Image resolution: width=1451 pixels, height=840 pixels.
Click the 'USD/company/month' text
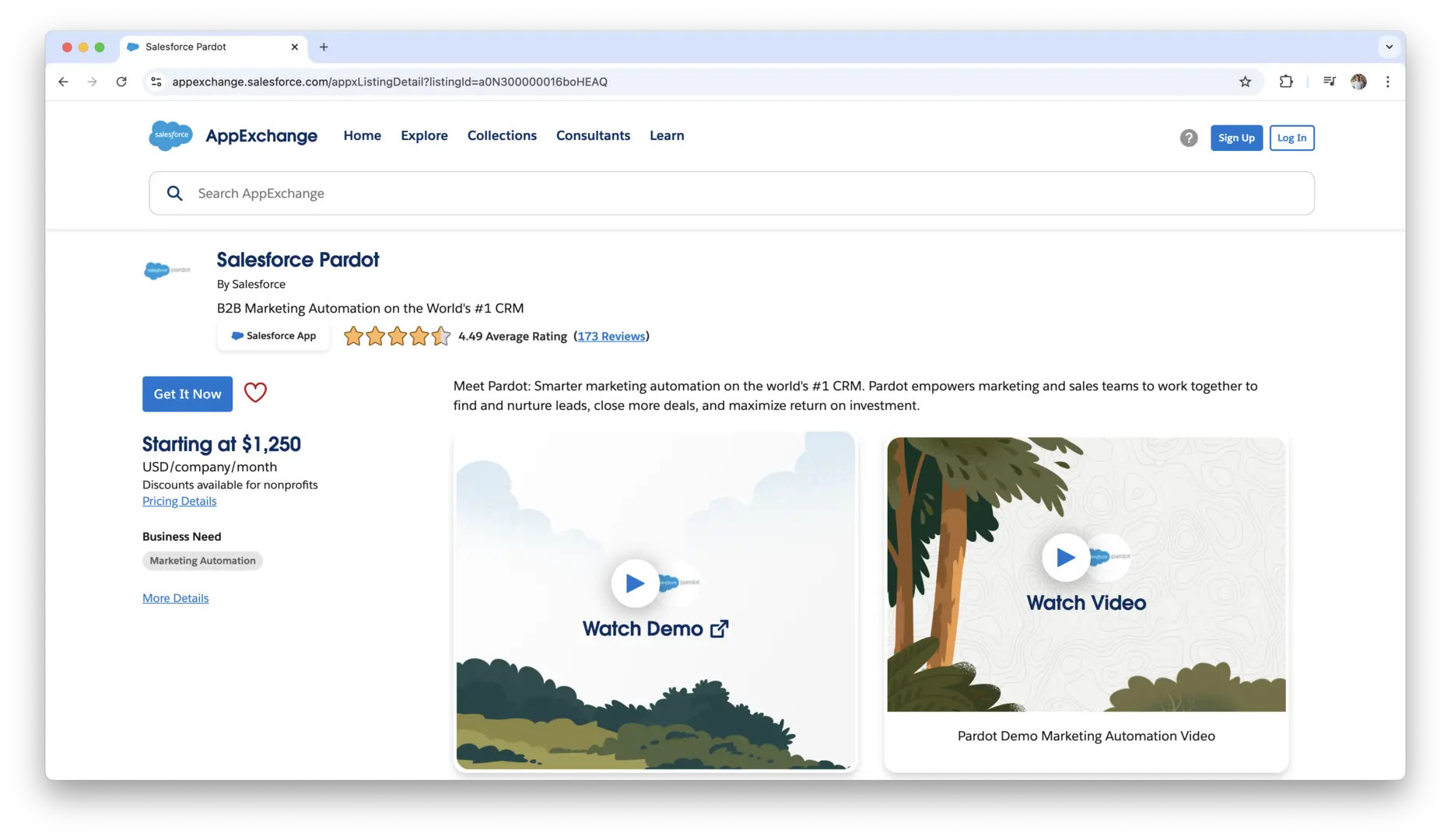(x=210, y=467)
